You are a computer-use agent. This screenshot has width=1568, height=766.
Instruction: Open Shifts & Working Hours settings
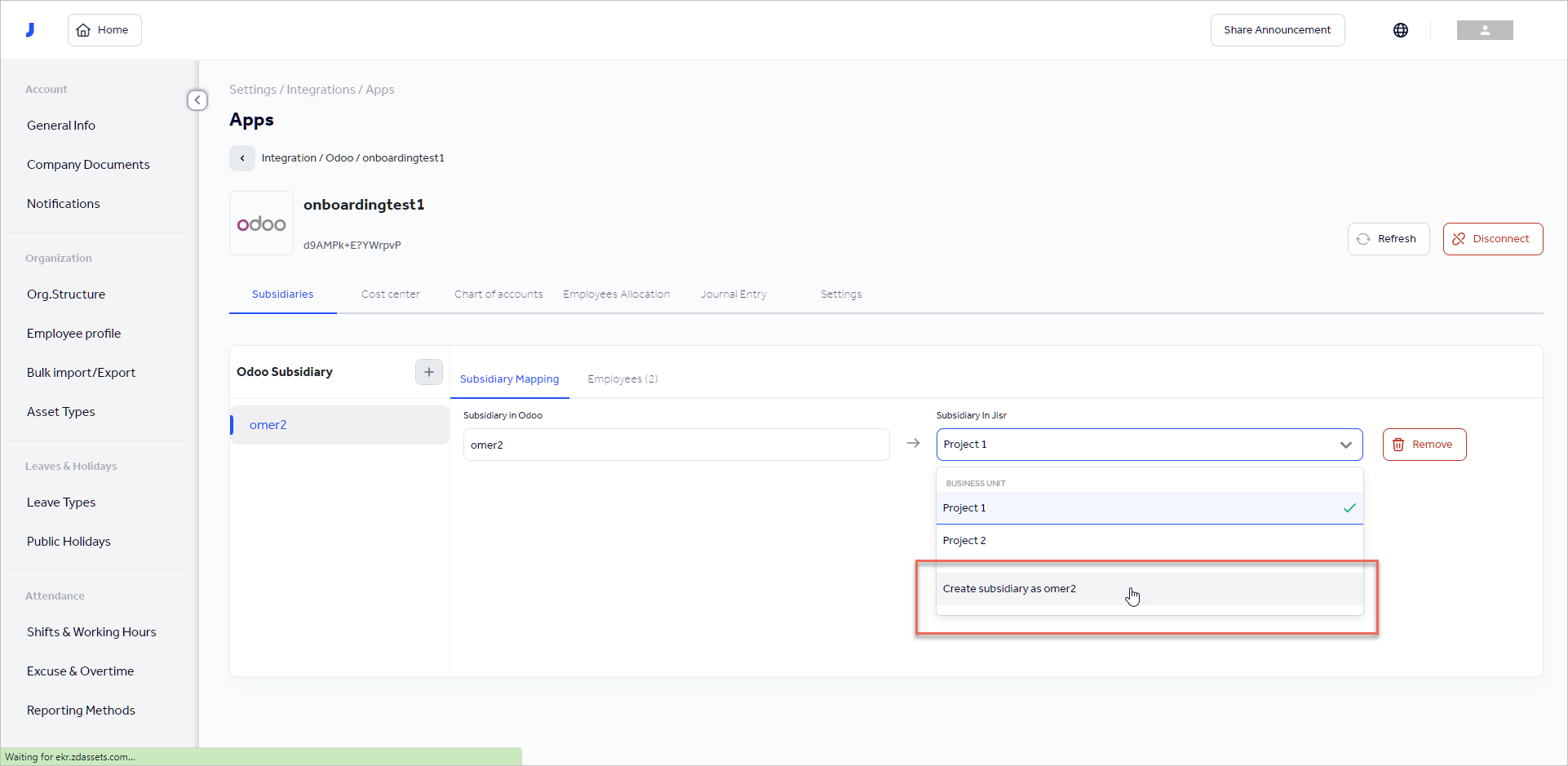[x=91, y=631]
